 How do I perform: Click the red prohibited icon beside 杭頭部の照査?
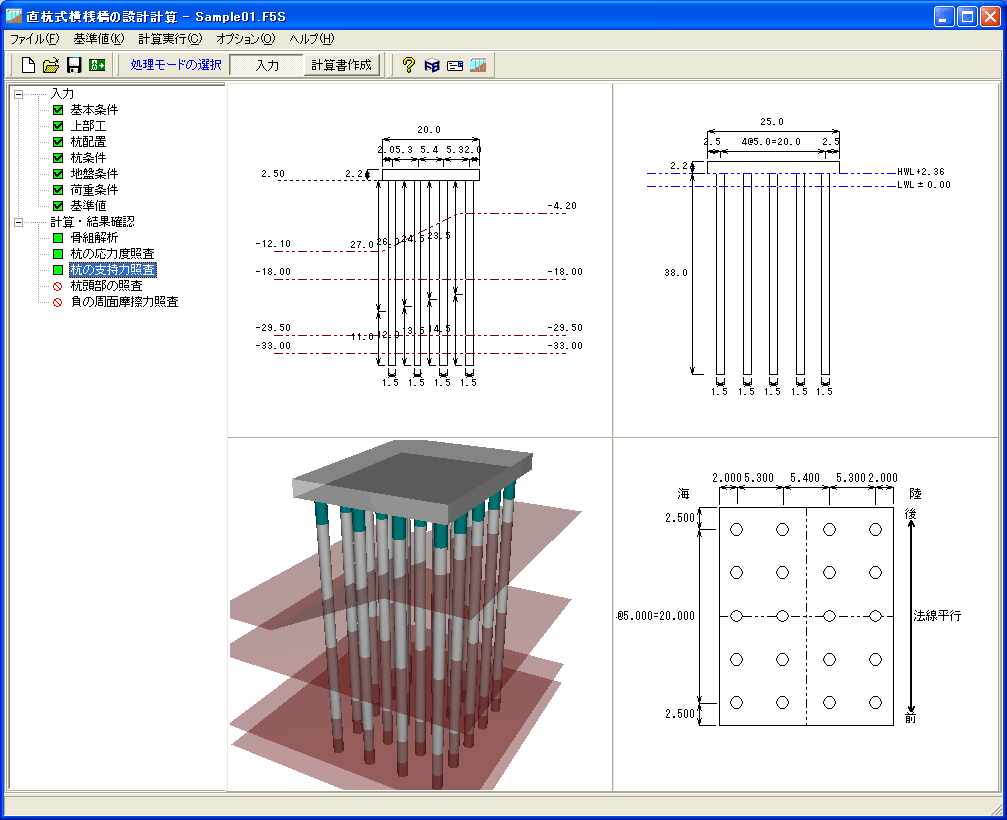click(x=58, y=286)
